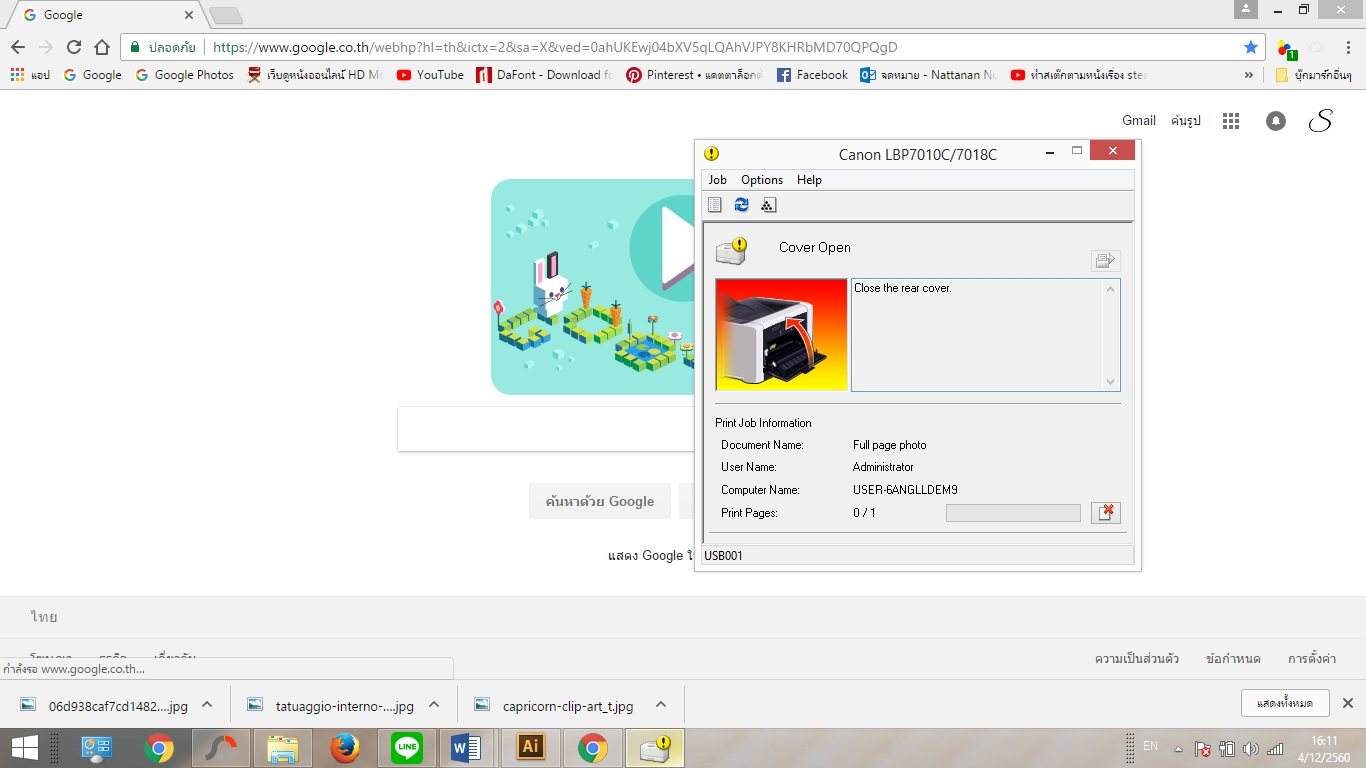Image resolution: width=1366 pixels, height=768 pixels.
Task: Click the Chrome extension icon with badge
Action: click(x=1286, y=47)
